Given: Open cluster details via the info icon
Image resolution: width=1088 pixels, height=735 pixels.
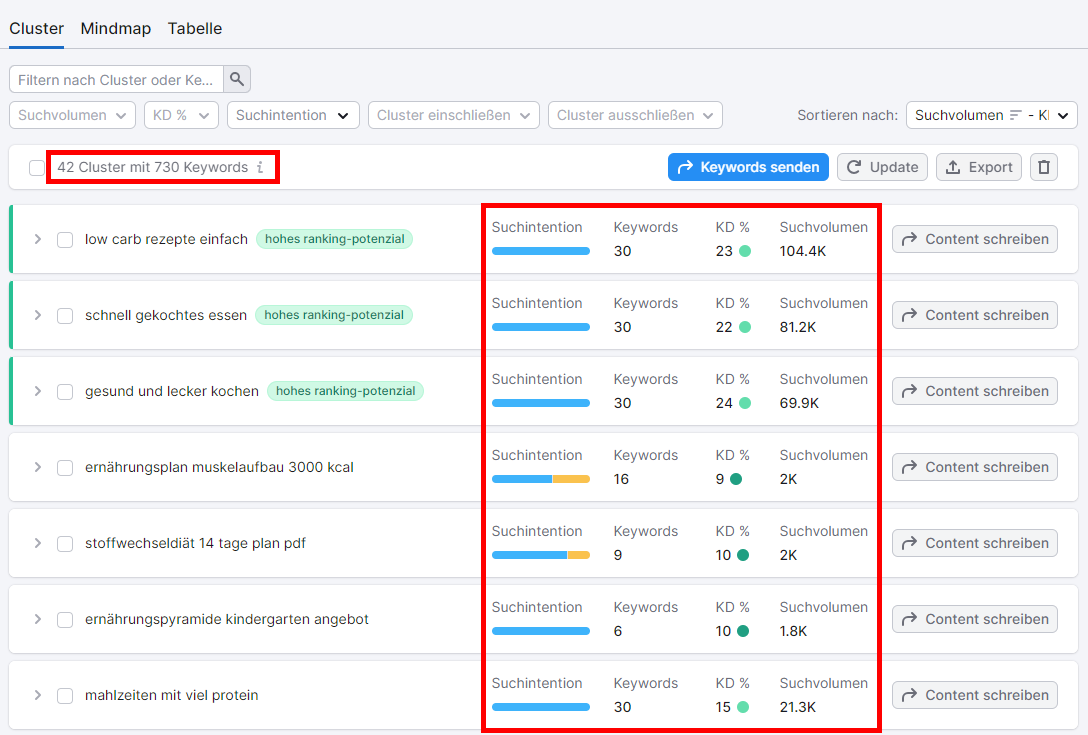Looking at the screenshot, I should pyautogui.click(x=260, y=167).
